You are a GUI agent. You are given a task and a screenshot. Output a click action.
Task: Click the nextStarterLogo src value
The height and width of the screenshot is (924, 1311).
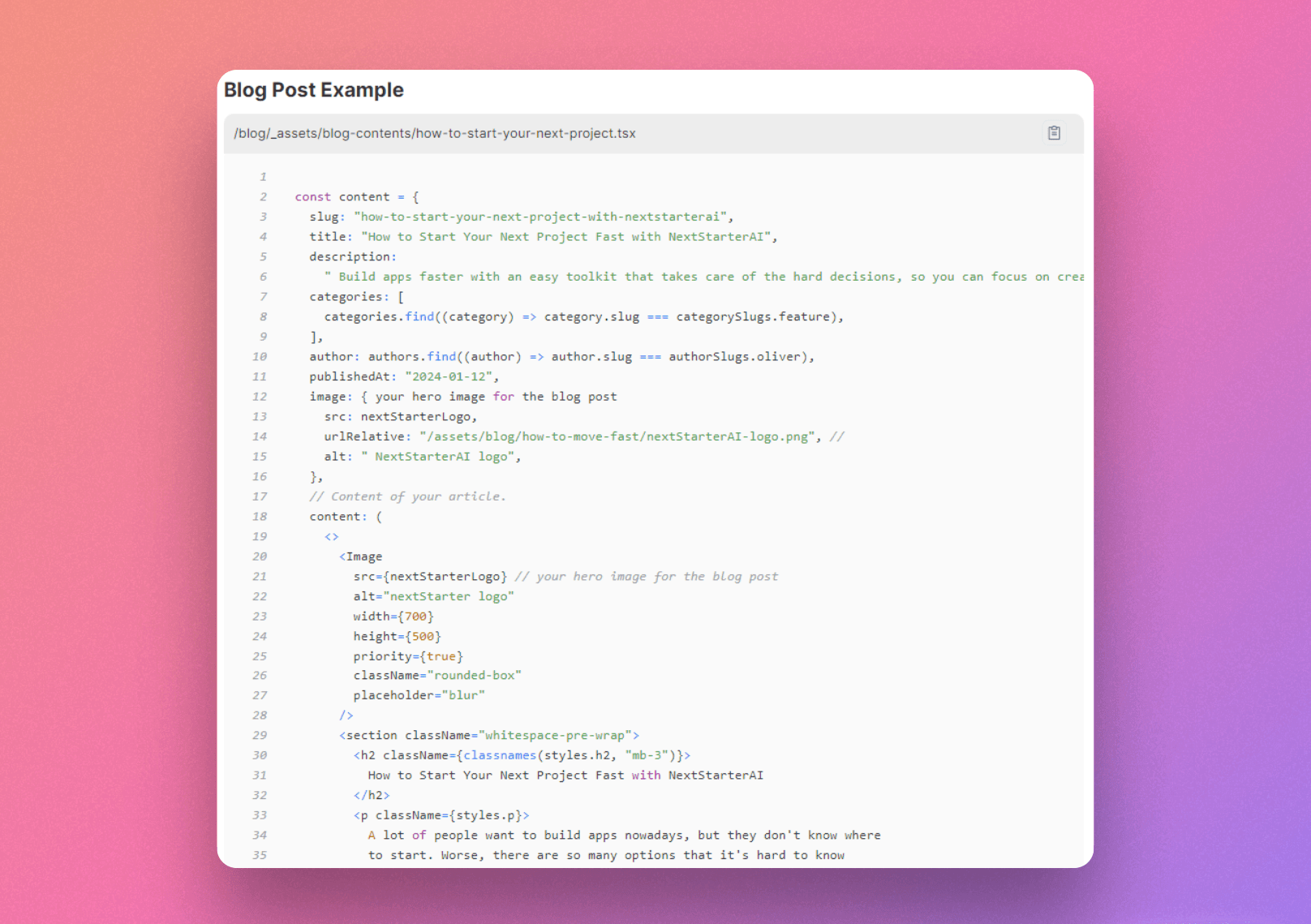click(x=445, y=576)
